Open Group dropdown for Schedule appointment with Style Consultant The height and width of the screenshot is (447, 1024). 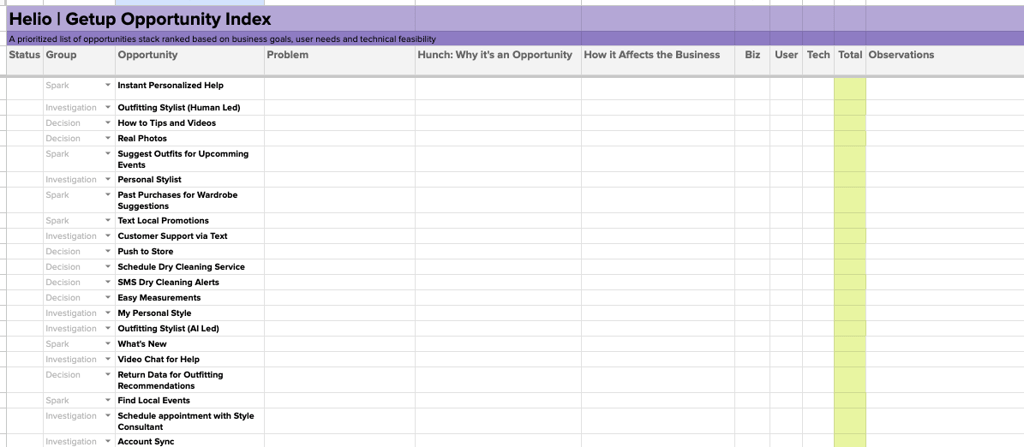tap(108, 416)
